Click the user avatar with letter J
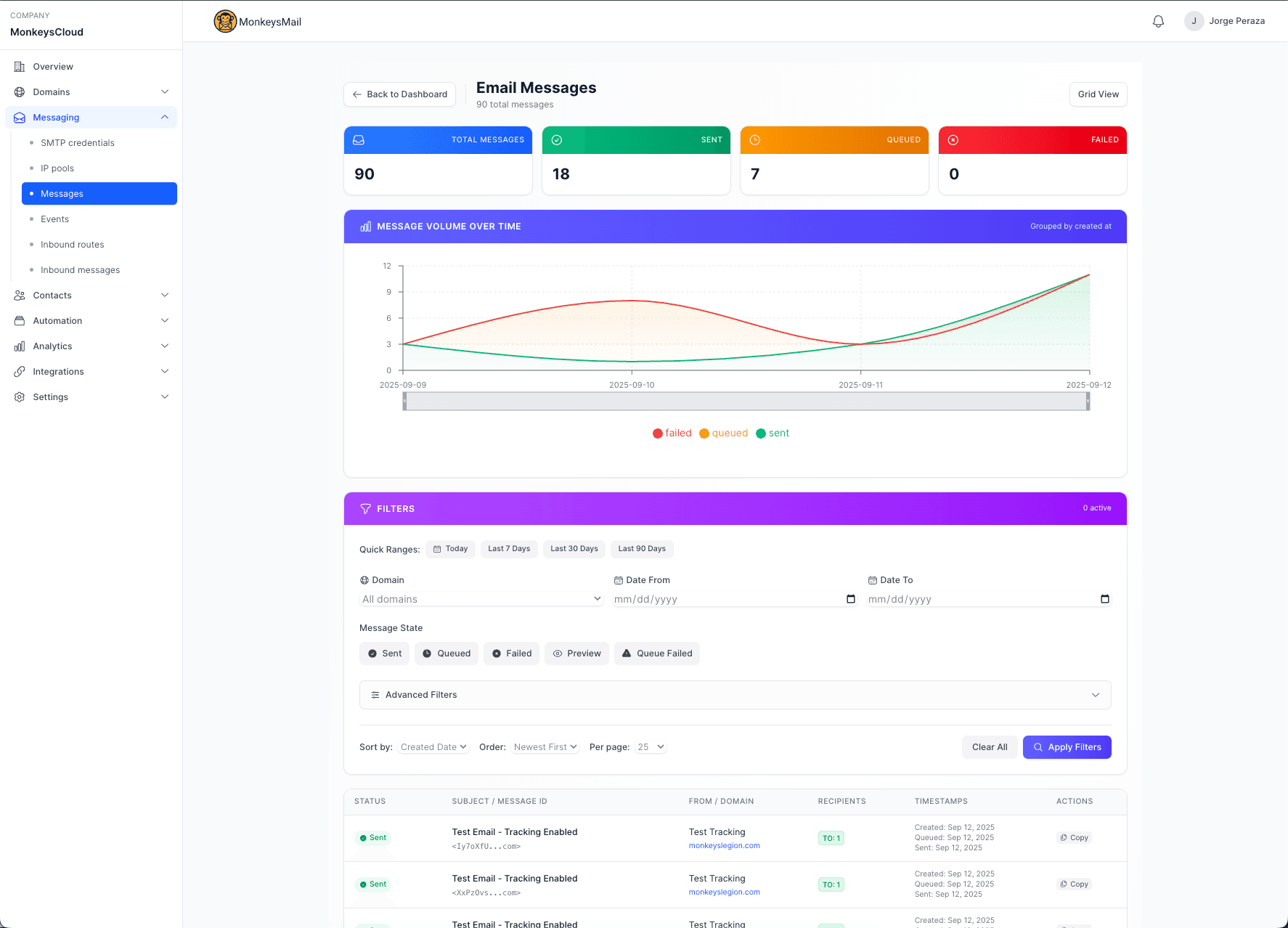1288x928 pixels. pos(1194,21)
